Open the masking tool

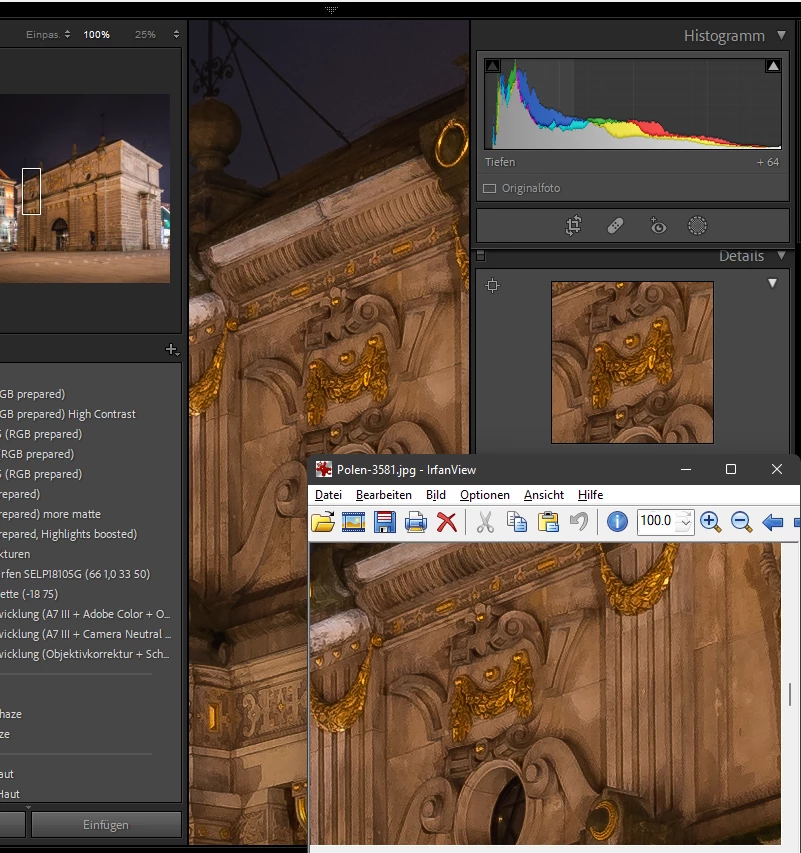point(698,226)
